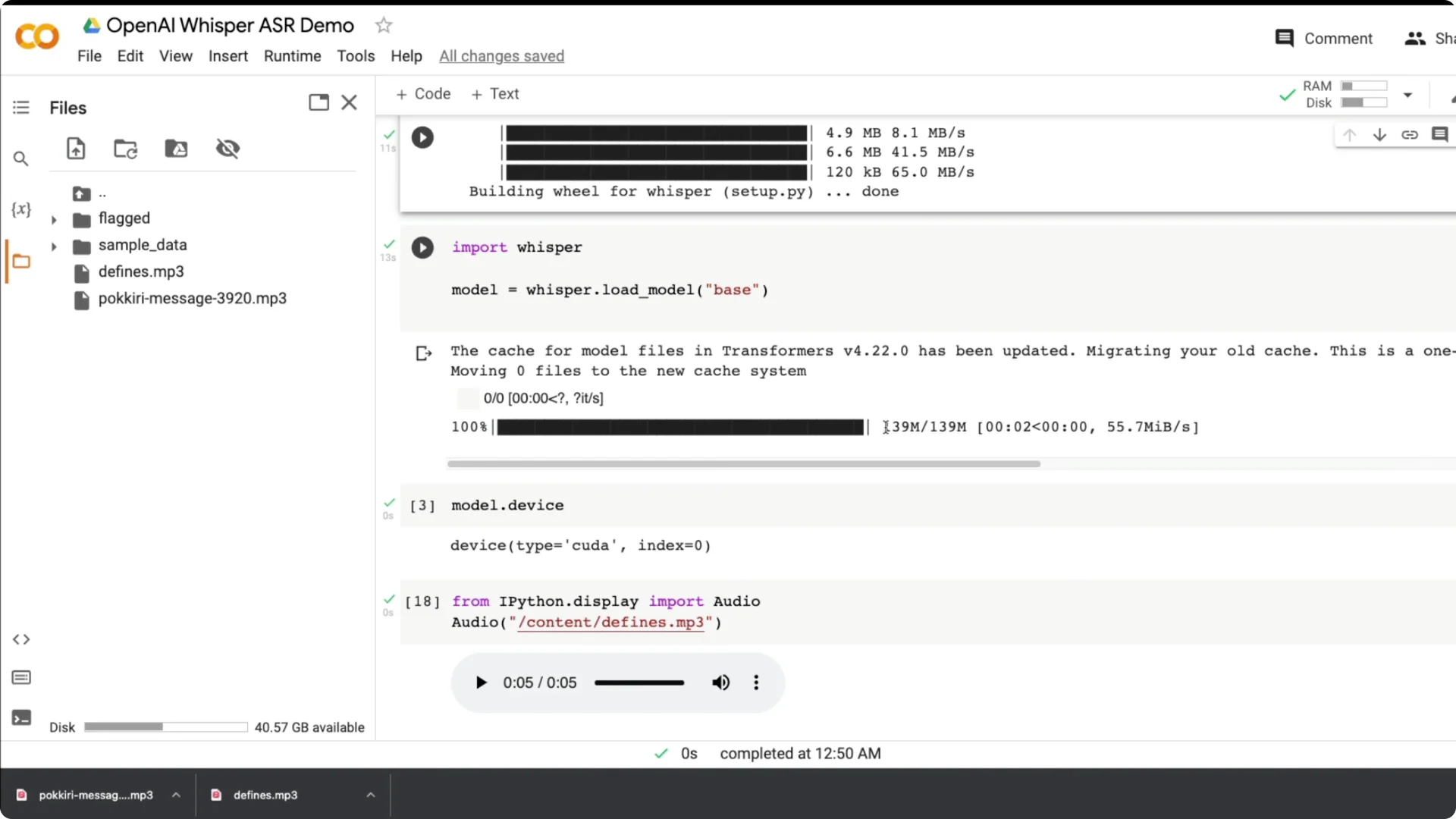Refresh the file browser
Viewport: 1456px width, 819px height.
point(124,148)
